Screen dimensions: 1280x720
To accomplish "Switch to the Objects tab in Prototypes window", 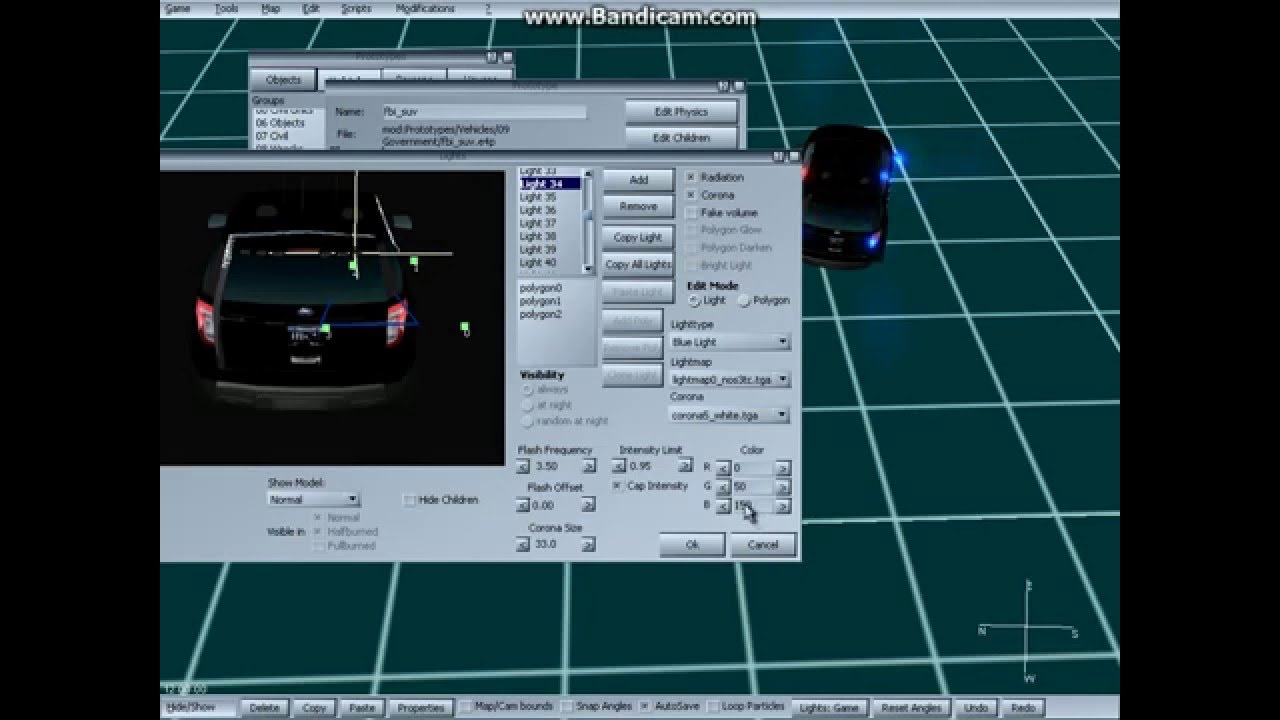I will coord(283,79).
